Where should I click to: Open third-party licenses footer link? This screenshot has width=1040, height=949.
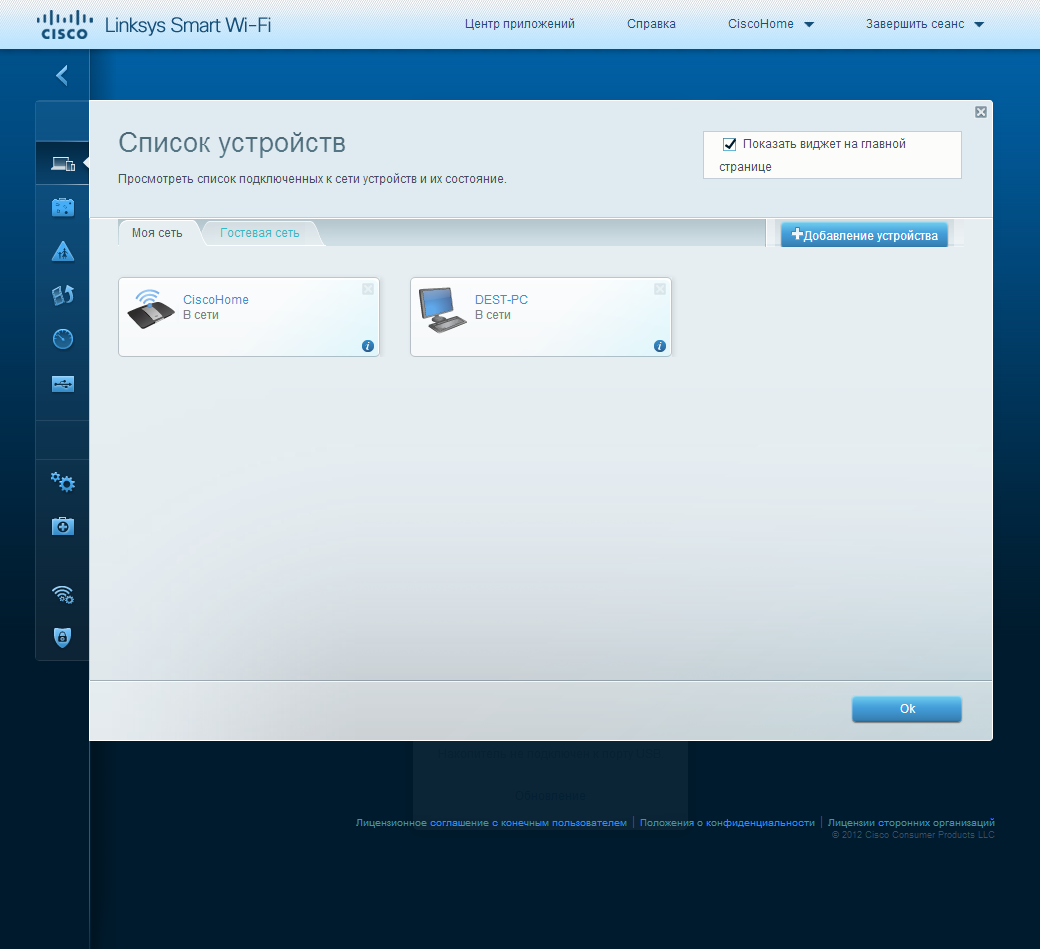click(x=911, y=822)
